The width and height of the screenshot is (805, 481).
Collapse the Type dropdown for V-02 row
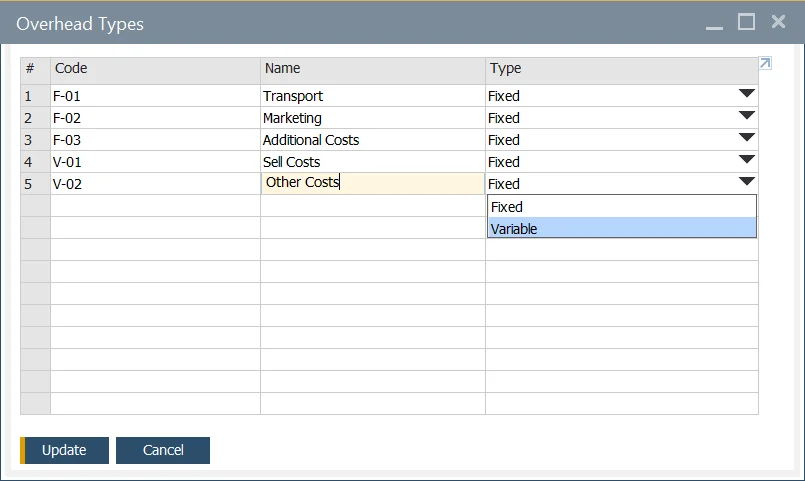pyautogui.click(x=746, y=183)
